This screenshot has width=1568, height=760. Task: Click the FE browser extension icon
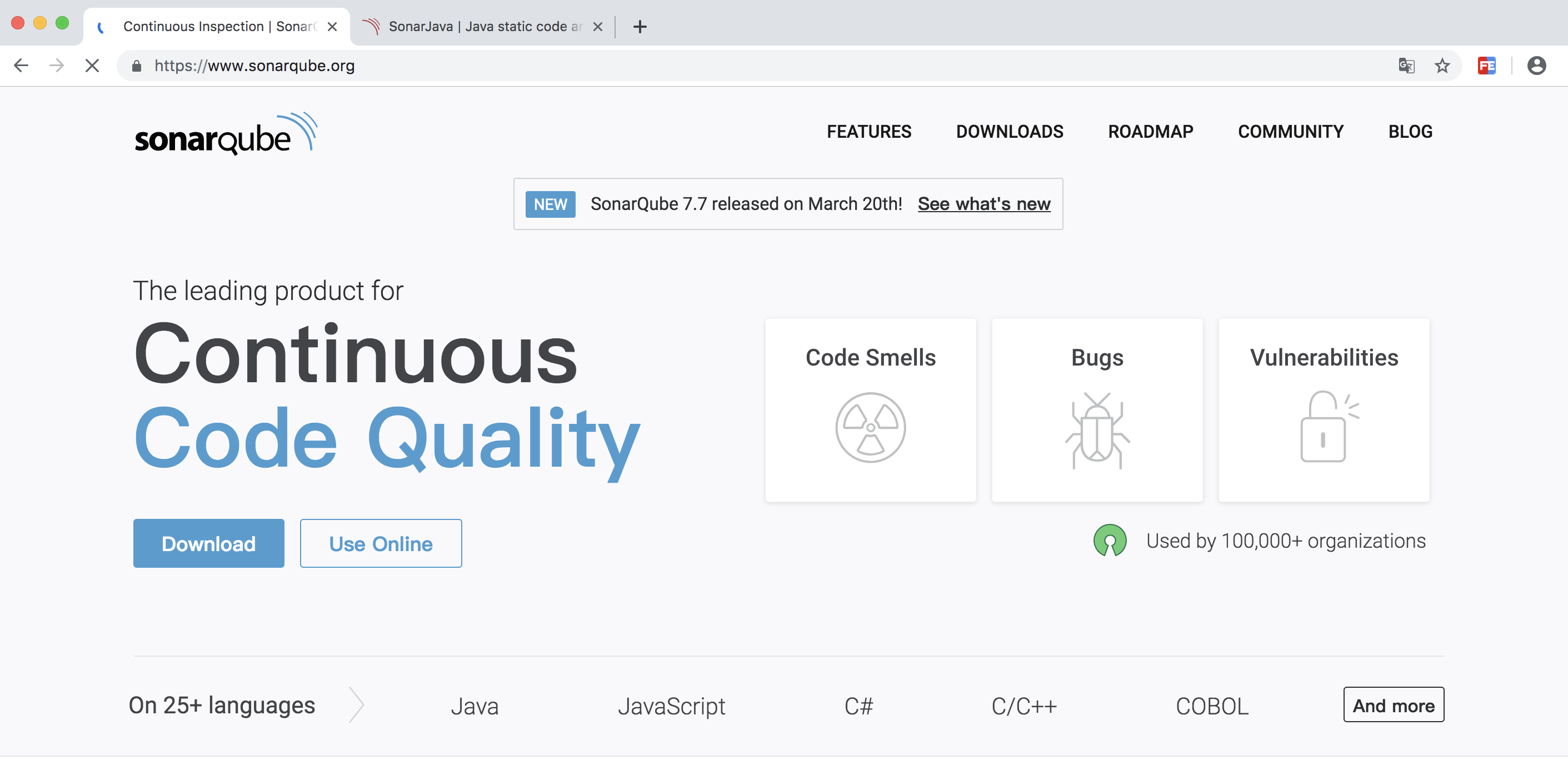tap(1486, 66)
